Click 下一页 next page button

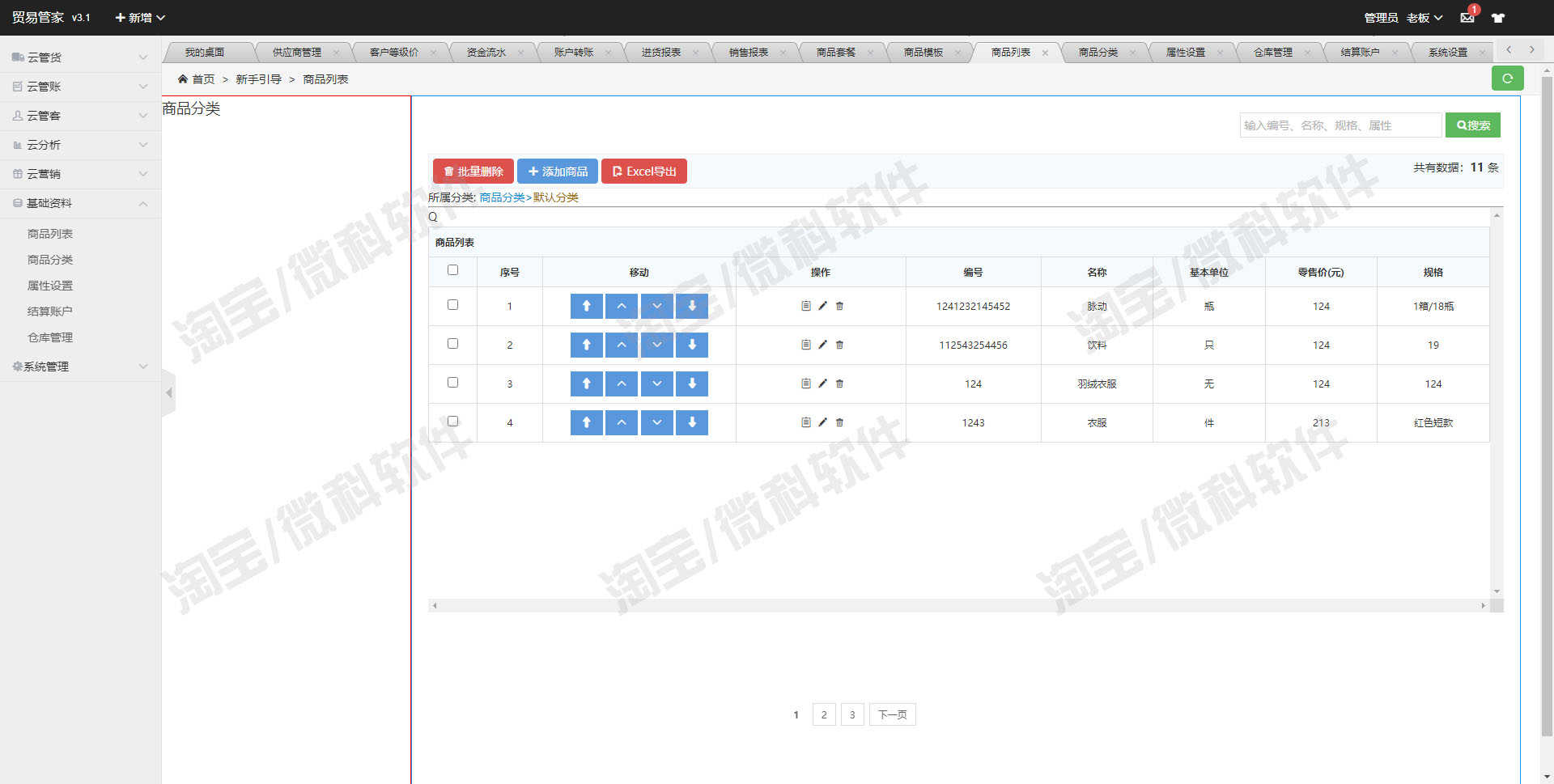(x=893, y=714)
